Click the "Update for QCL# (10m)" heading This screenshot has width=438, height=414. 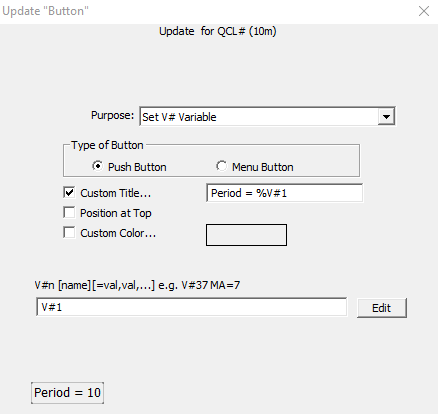(218, 31)
